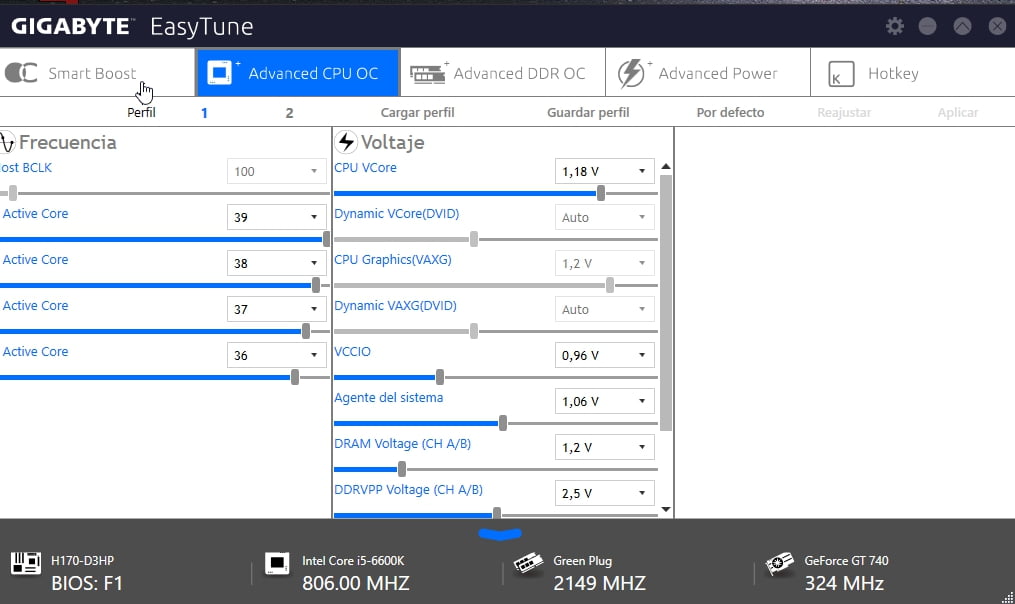Viewport: 1015px width, 604px height.
Task: Collapse panel with blue bottom handle
Action: click(500, 534)
